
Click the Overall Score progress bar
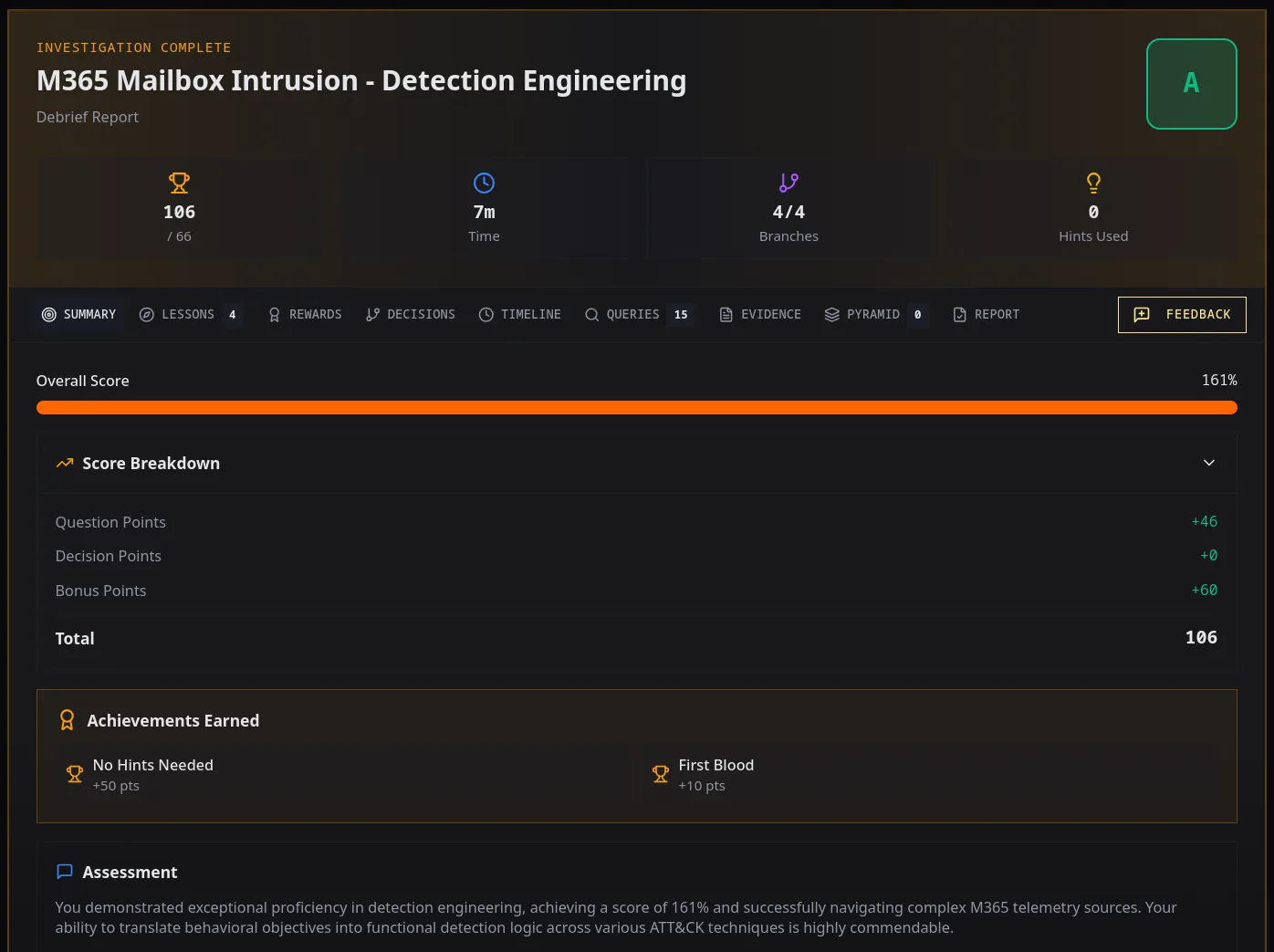tap(637, 408)
